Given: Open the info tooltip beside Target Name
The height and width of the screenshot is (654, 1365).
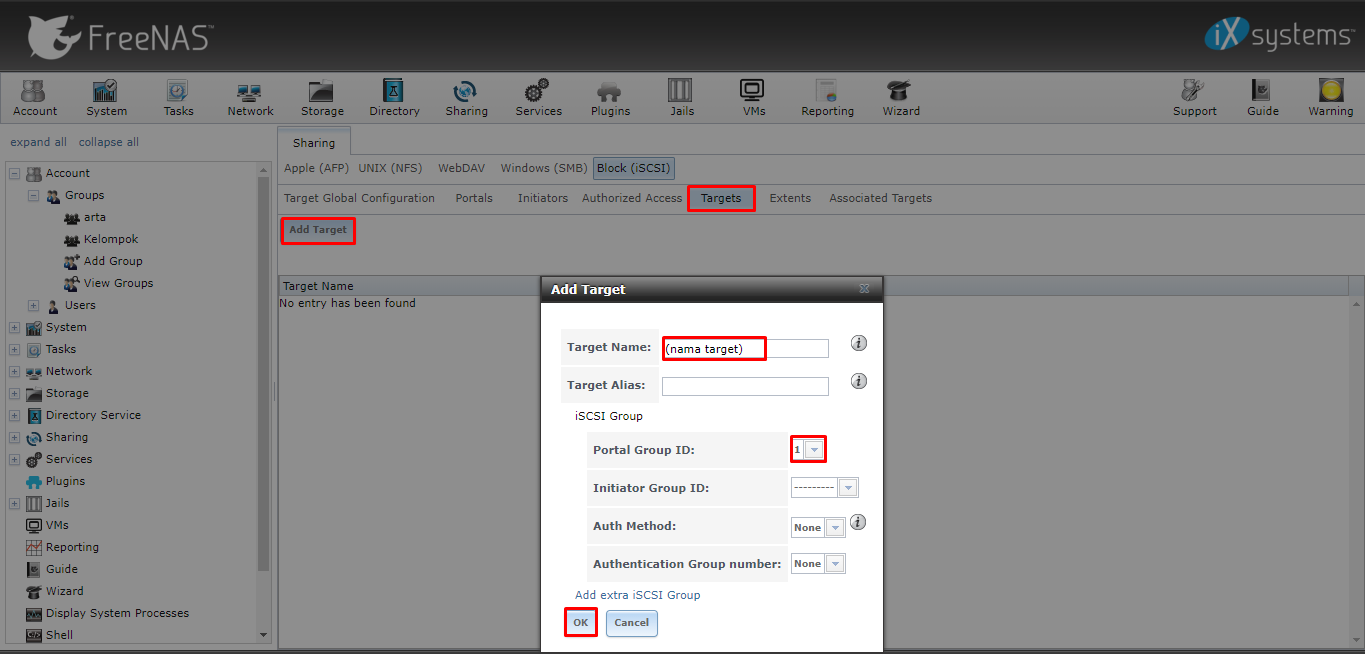Looking at the screenshot, I should 858,342.
